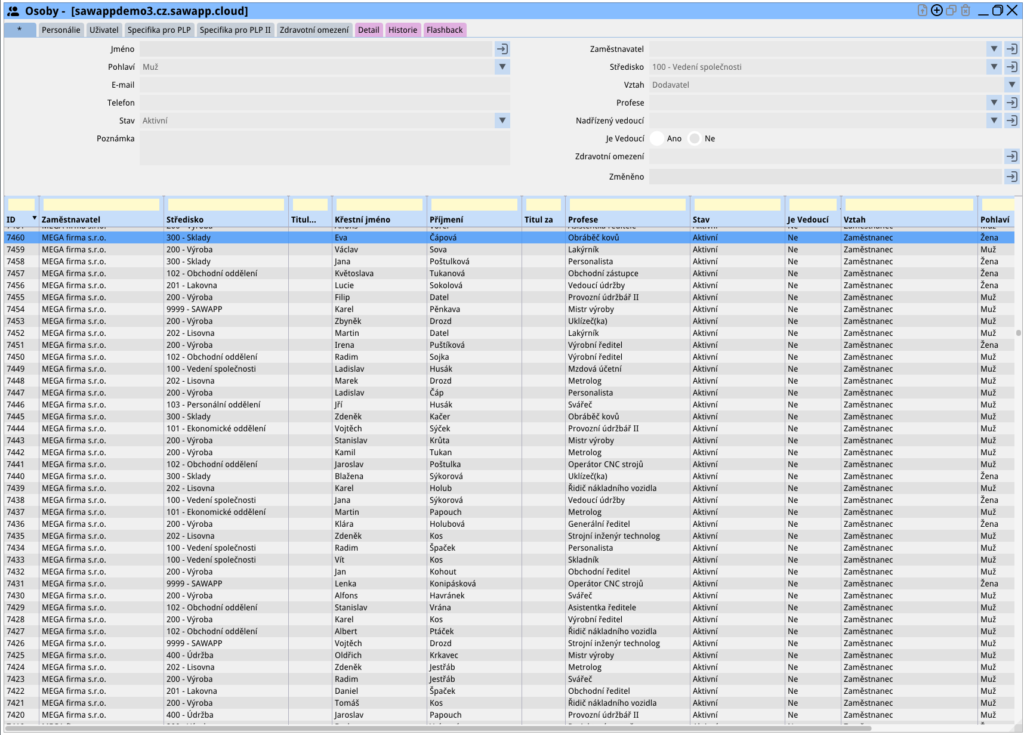
Task: Click the duplicate record icon in title bar
Action: click(951, 11)
